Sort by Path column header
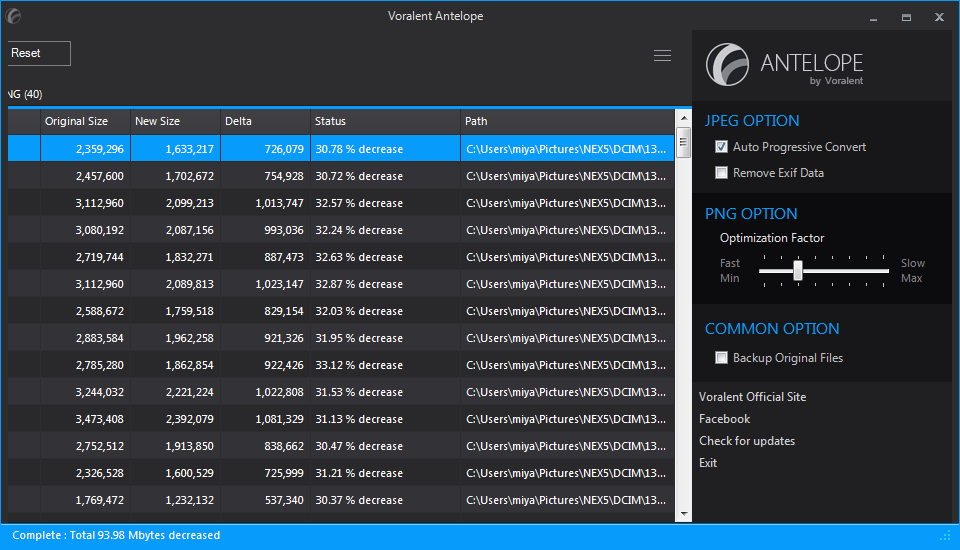Viewport: 960px width, 550px height. pyautogui.click(x=567, y=121)
